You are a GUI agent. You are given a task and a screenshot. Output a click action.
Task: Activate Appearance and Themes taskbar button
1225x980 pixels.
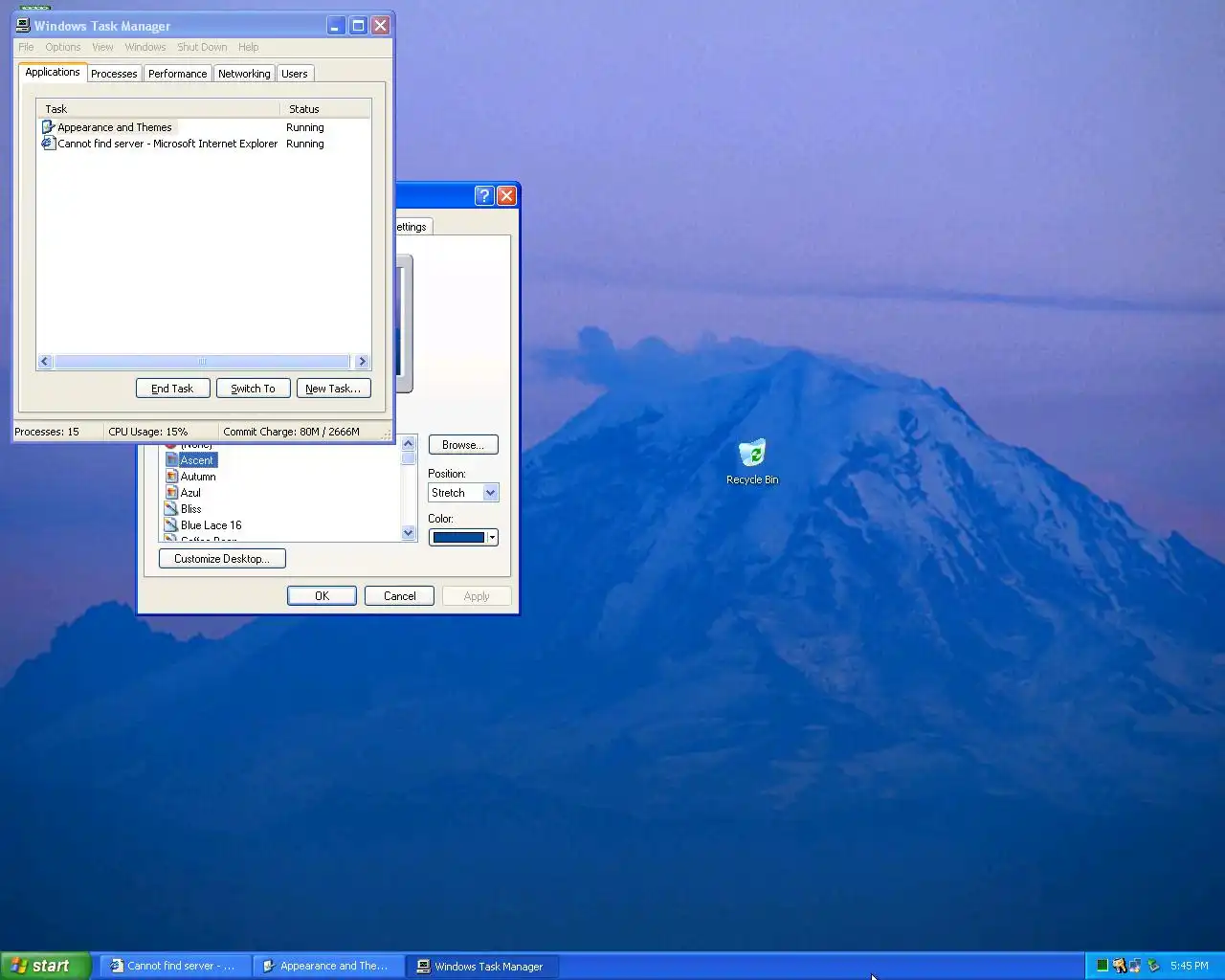click(x=327, y=966)
